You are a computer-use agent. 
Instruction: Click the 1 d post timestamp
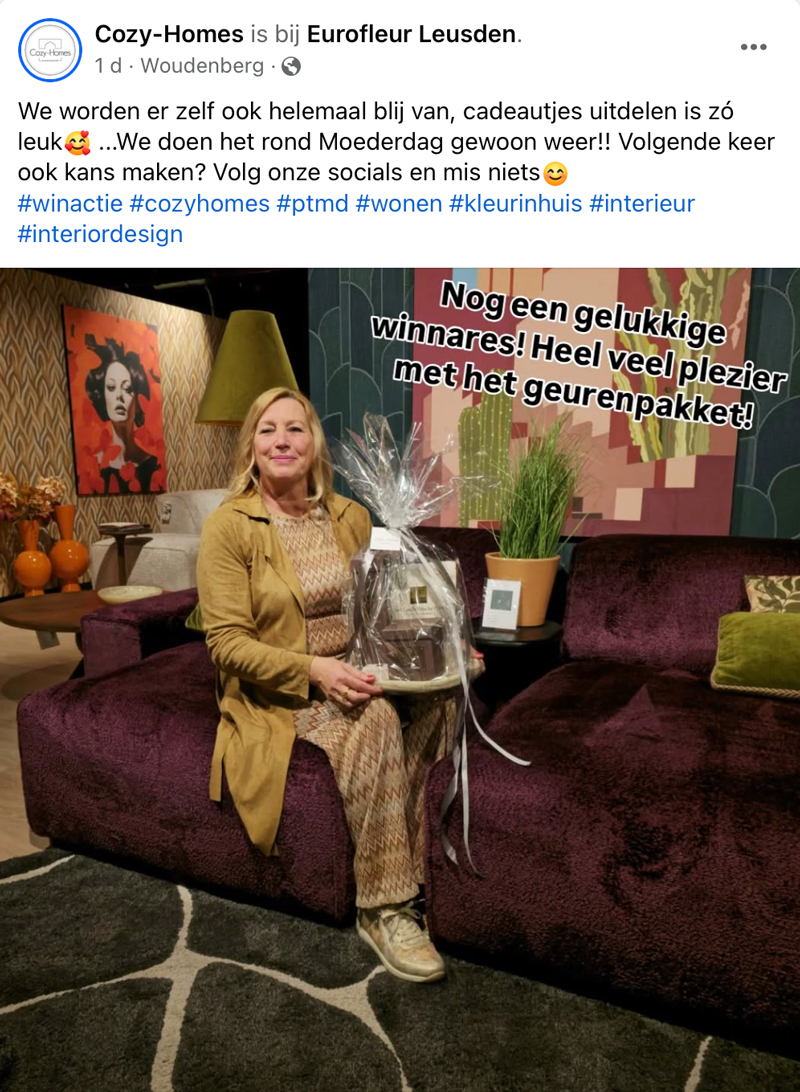(x=108, y=65)
